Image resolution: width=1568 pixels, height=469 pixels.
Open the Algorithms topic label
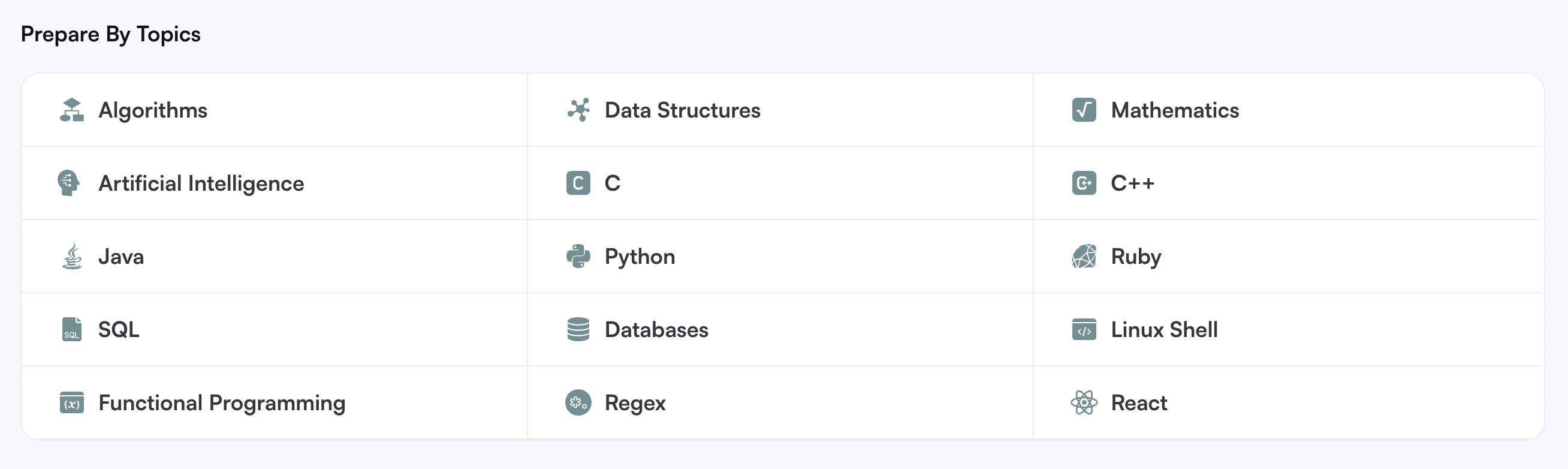153,111
